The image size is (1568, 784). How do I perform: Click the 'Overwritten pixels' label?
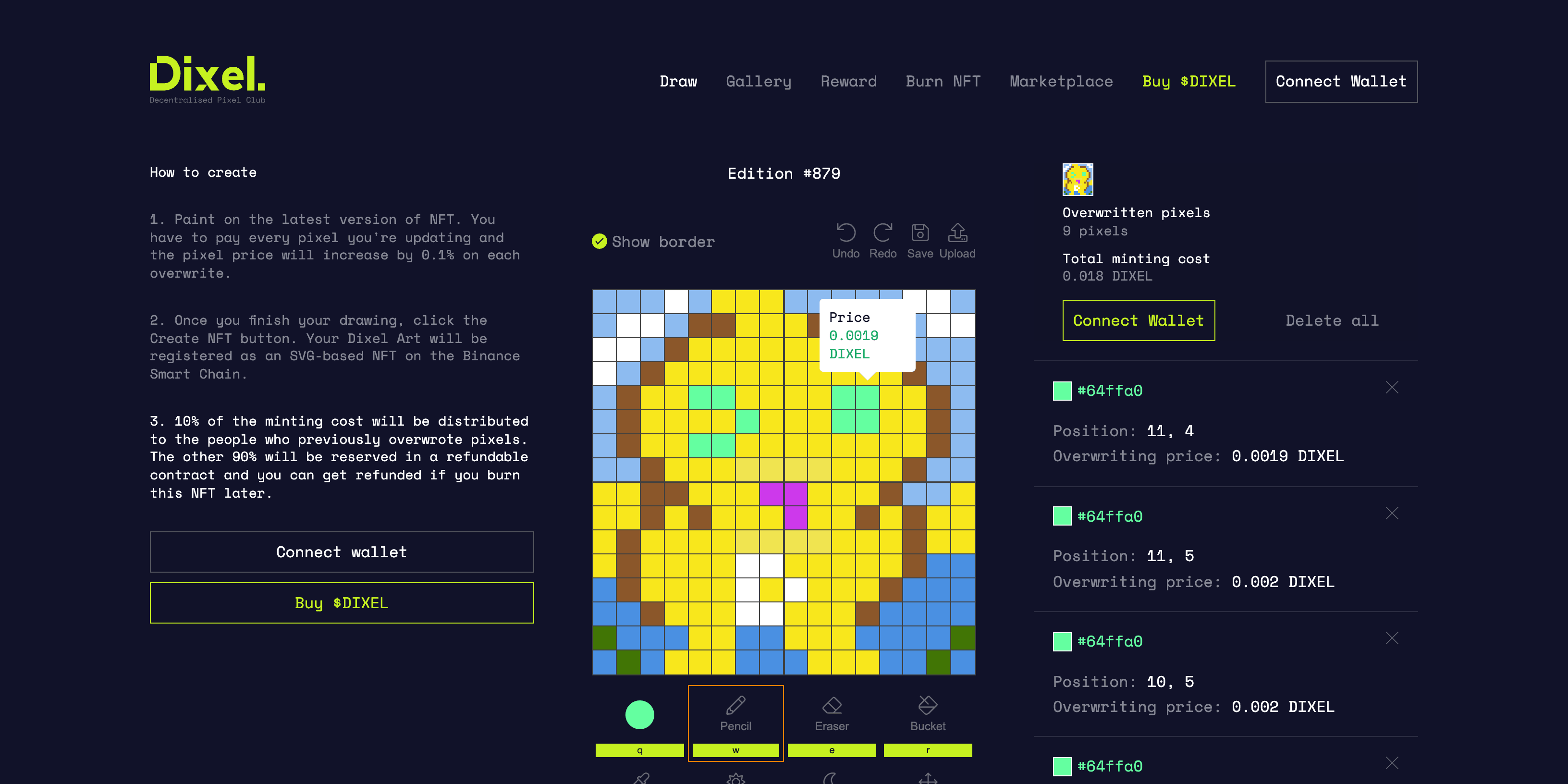coord(1136,212)
